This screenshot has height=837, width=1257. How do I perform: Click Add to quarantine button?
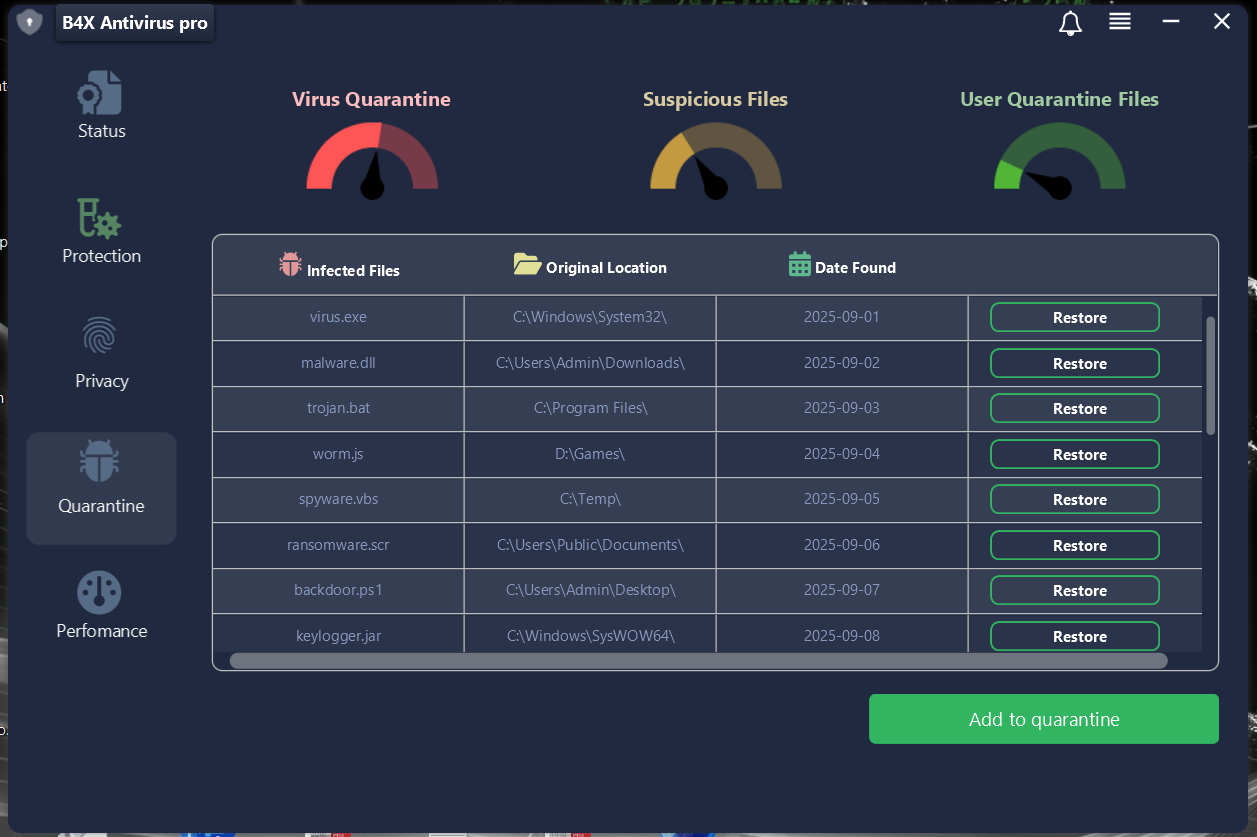pyautogui.click(x=1044, y=719)
